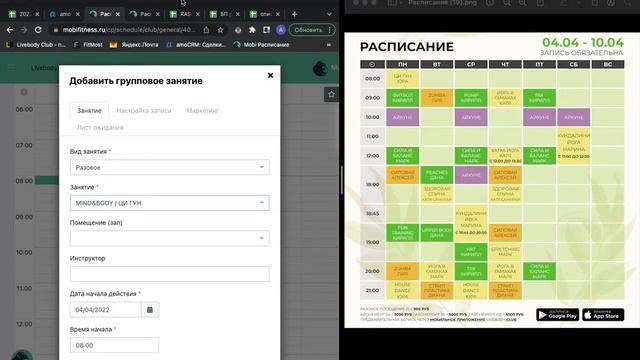The height and width of the screenshot is (360, 640).
Task: Click the Google Play badge in image
Action: (x=558, y=315)
